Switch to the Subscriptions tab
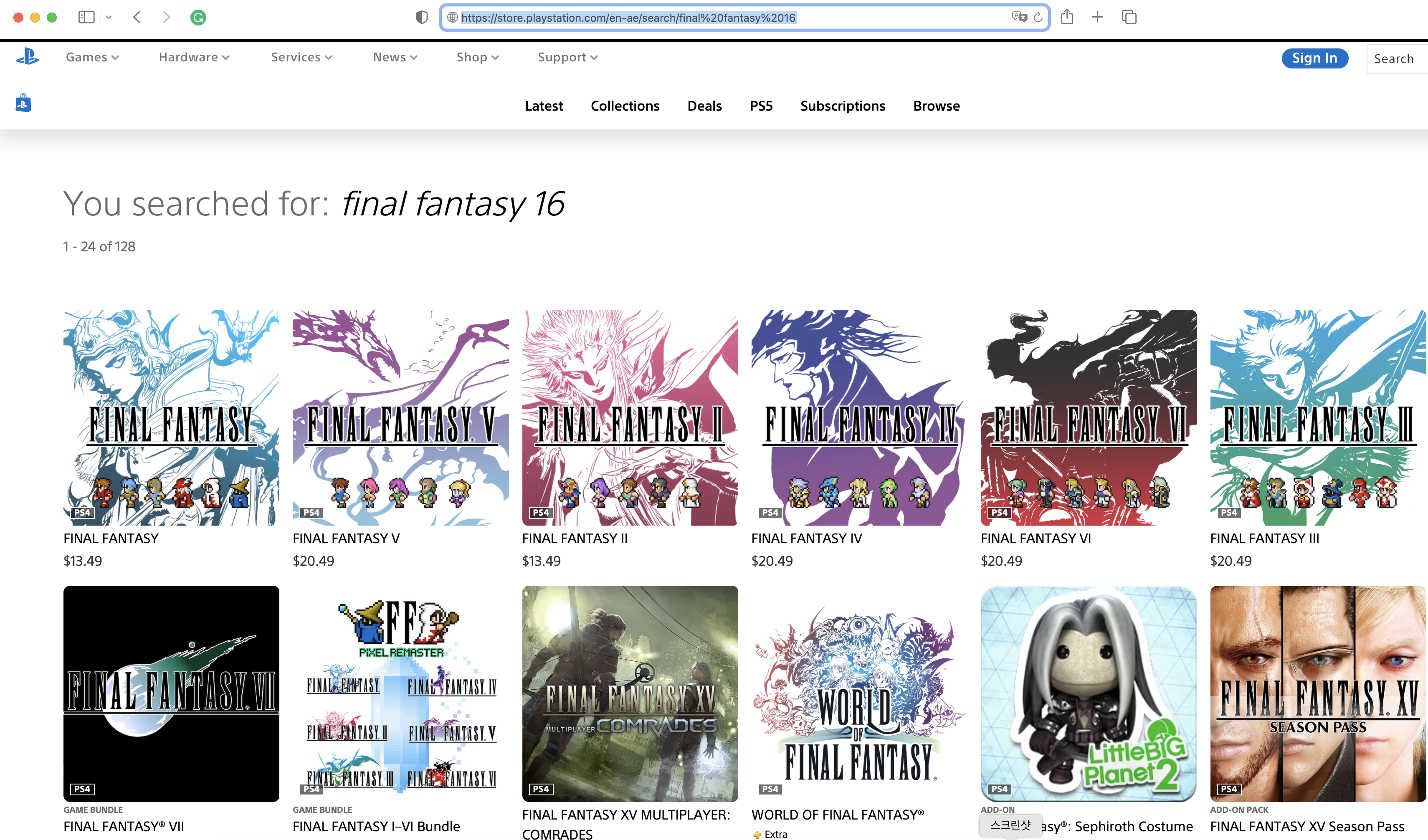1428x840 pixels. pos(842,106)
